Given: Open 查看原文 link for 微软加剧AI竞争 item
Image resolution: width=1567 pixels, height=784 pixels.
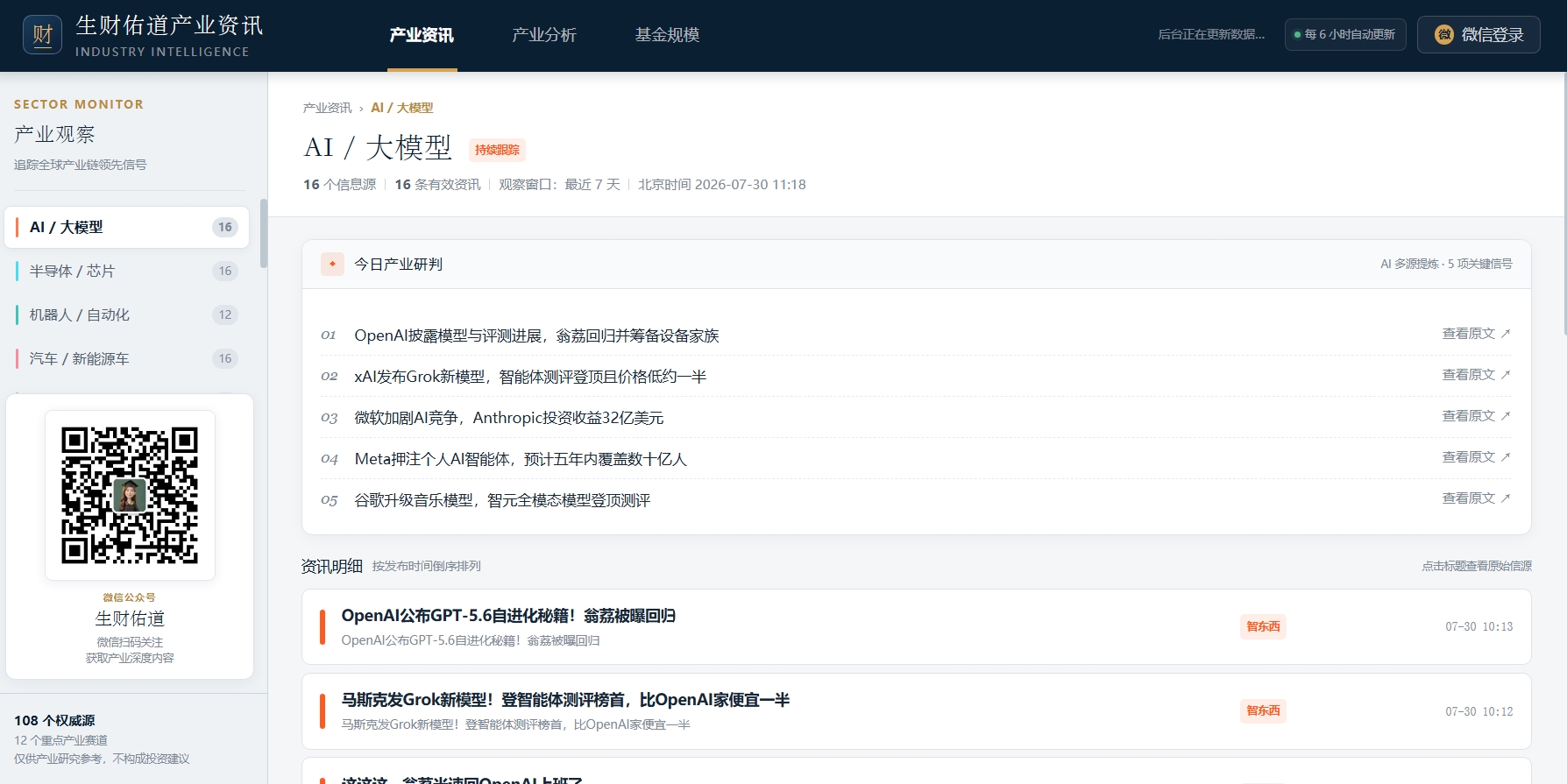Looking at the screenshot, I should (1477, 416).
